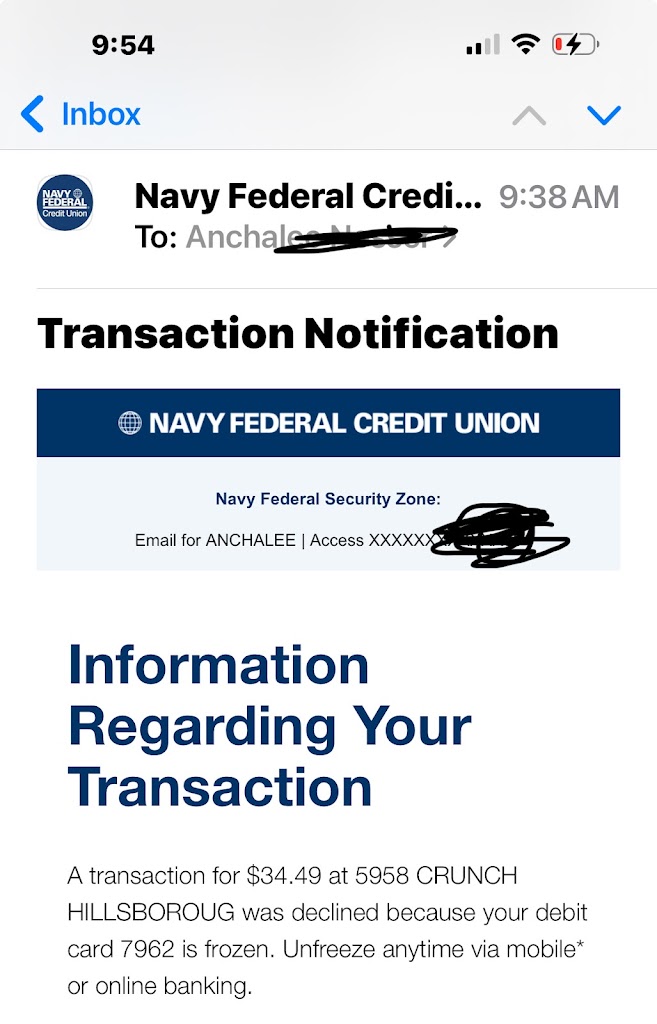Click the NAVY FEDERAL CREDIT UNION banner text
657x1024 pixels.
pos(344,423)
